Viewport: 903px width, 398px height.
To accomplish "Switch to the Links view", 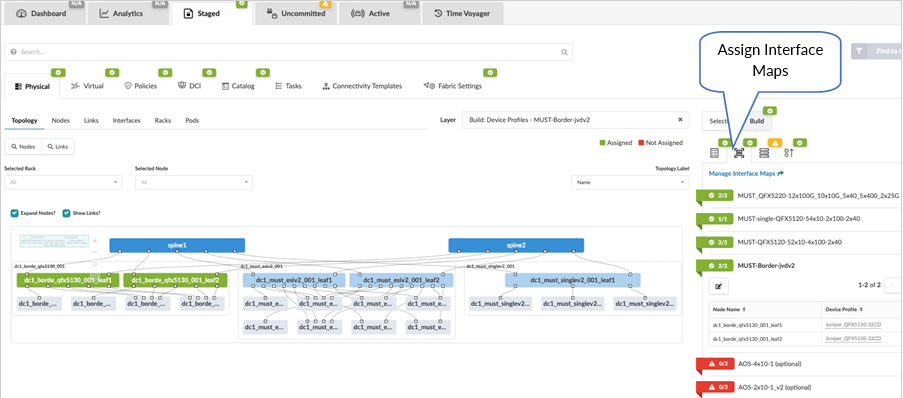I will (91, 120).
